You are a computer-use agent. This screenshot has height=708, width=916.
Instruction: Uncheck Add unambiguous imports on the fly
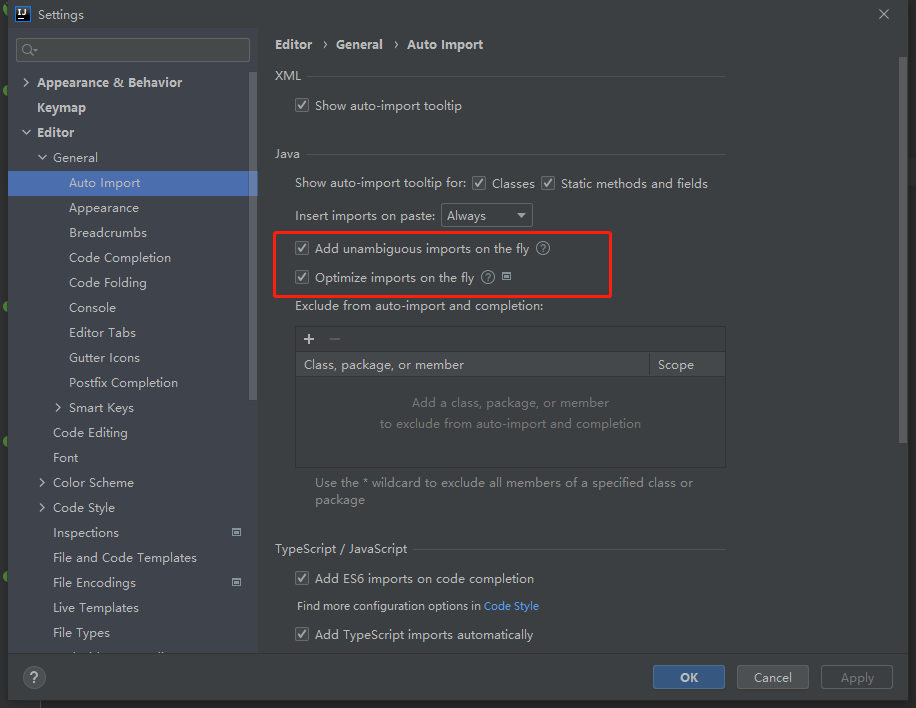302,248
